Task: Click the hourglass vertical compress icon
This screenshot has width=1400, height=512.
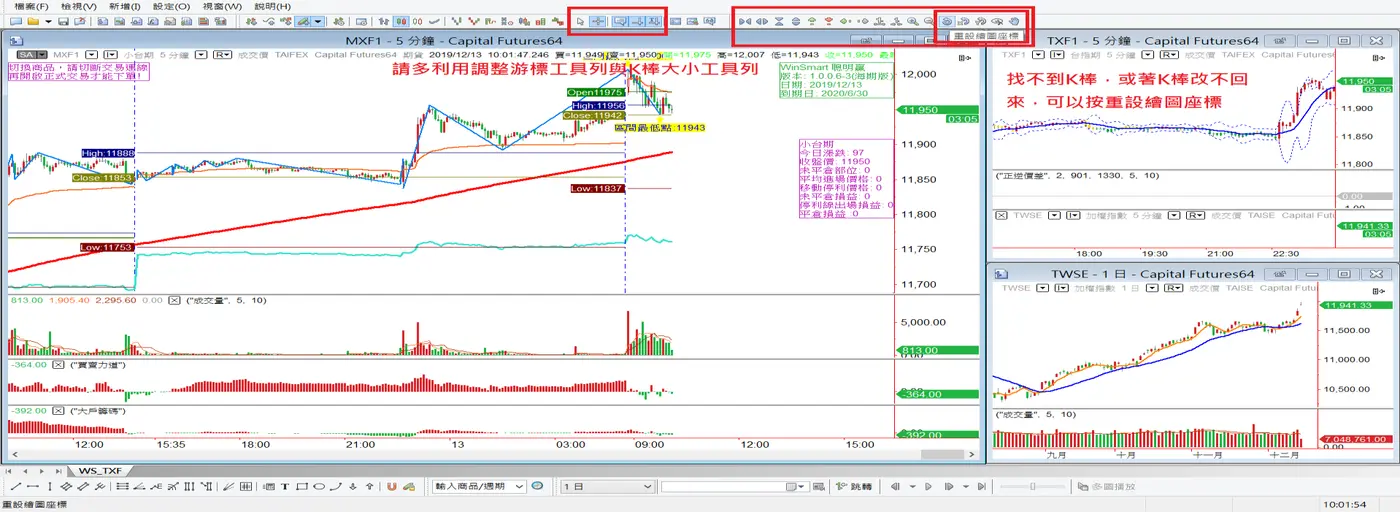Action: pyautogui.click(x=779, y=21)
